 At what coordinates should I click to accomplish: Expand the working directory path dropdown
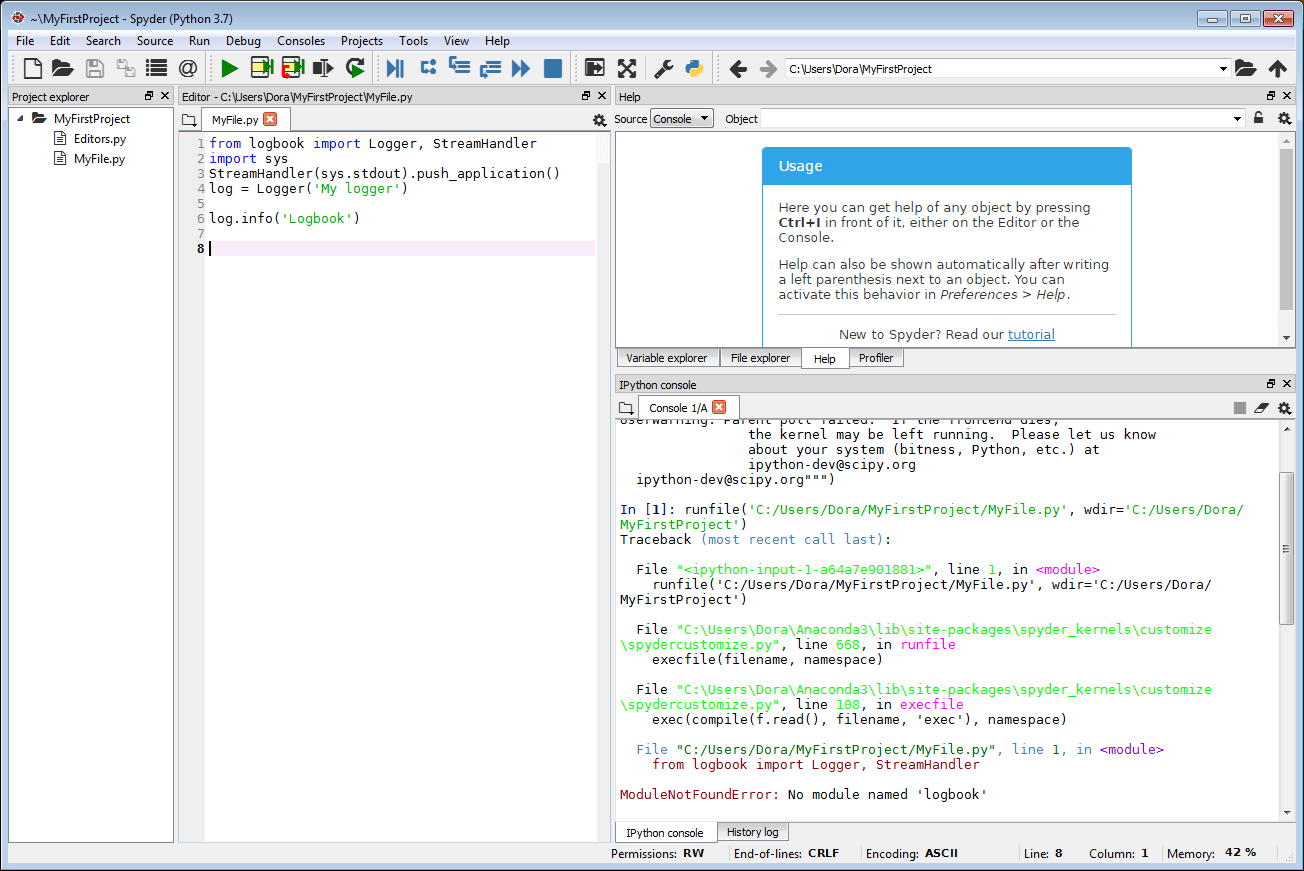[x=1224, y=69]
